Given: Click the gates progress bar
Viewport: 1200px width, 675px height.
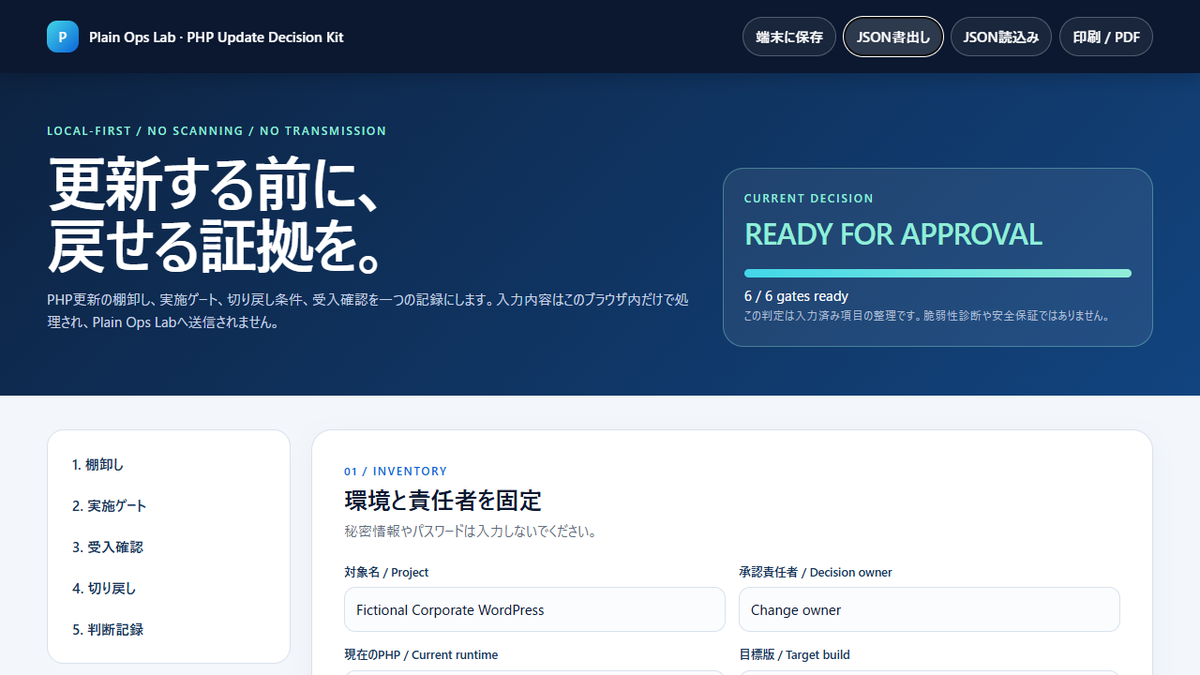Looking at the screenshot, I should (937, 273).
